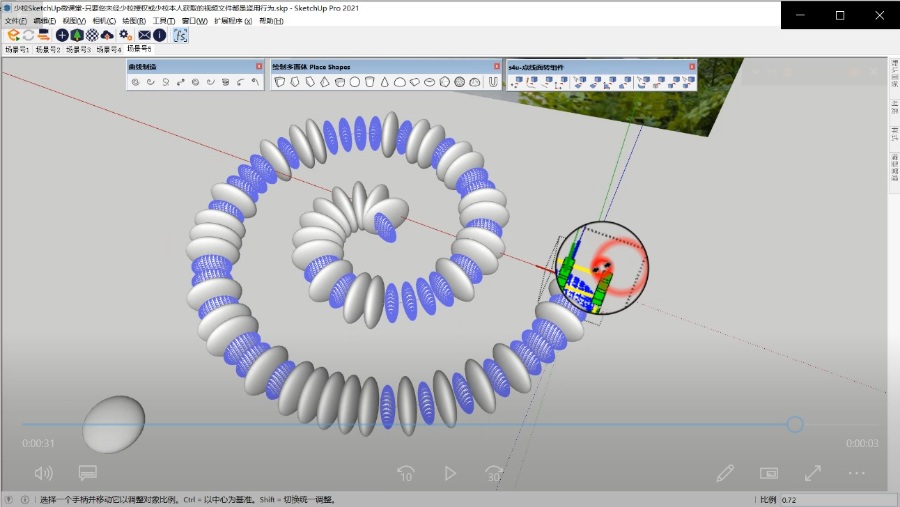The image size is (900, 507).
Task: Open the 扩展程序(x) menu
Action: tap(233, 21)
